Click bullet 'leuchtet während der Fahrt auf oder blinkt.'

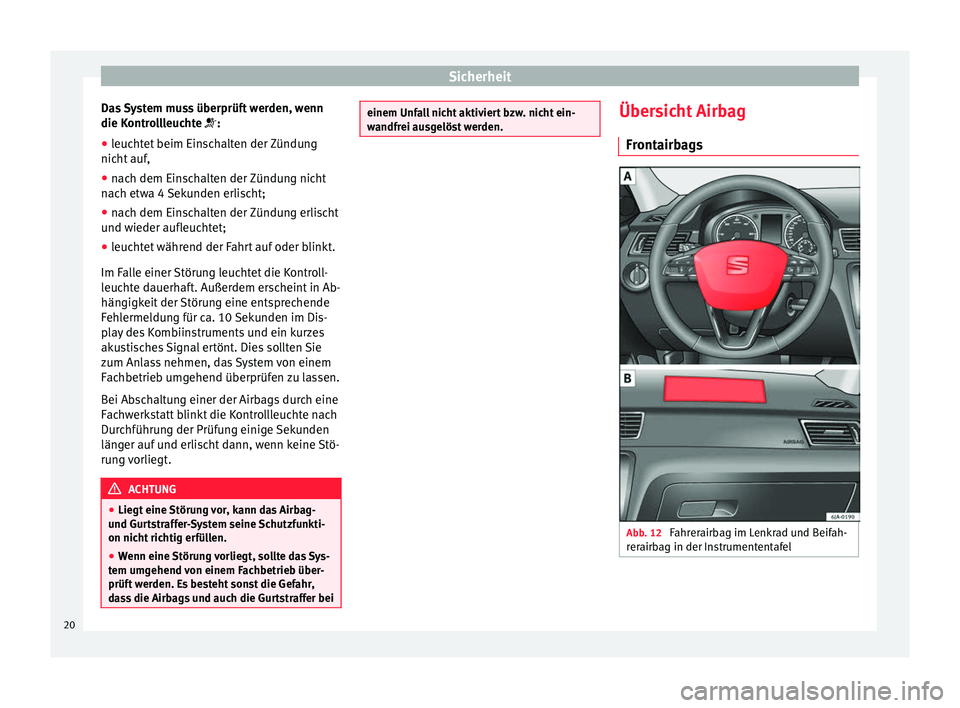click(219, 247)
